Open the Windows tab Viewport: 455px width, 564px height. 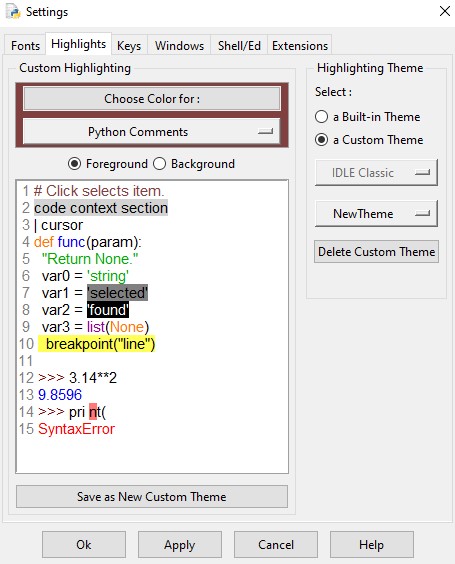[x=179, y=46]
